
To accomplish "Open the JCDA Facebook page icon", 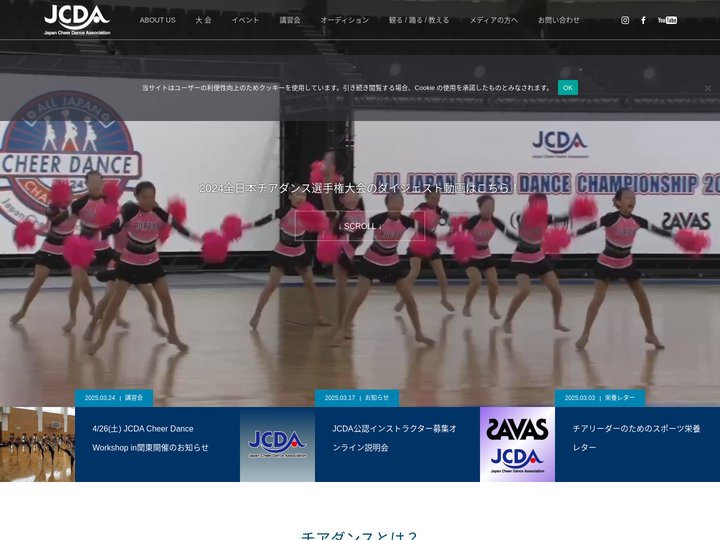I will (643, 20).
